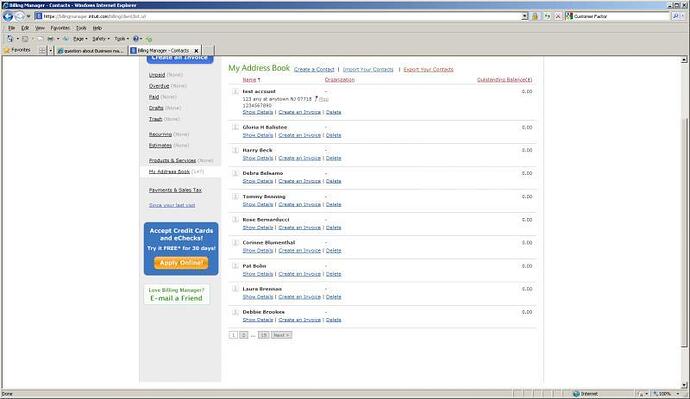Click the printer icon in command bar

click(50, 39)
